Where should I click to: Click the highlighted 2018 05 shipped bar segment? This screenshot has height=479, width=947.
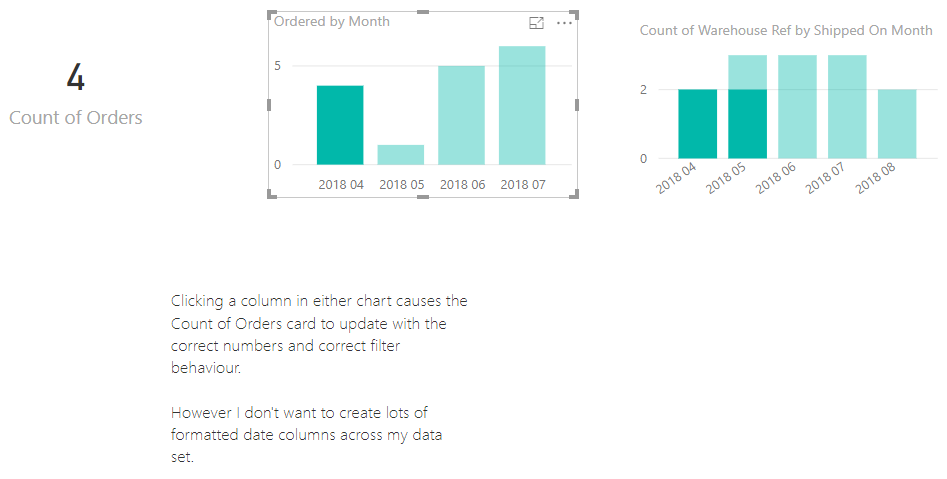click(747, 124)
